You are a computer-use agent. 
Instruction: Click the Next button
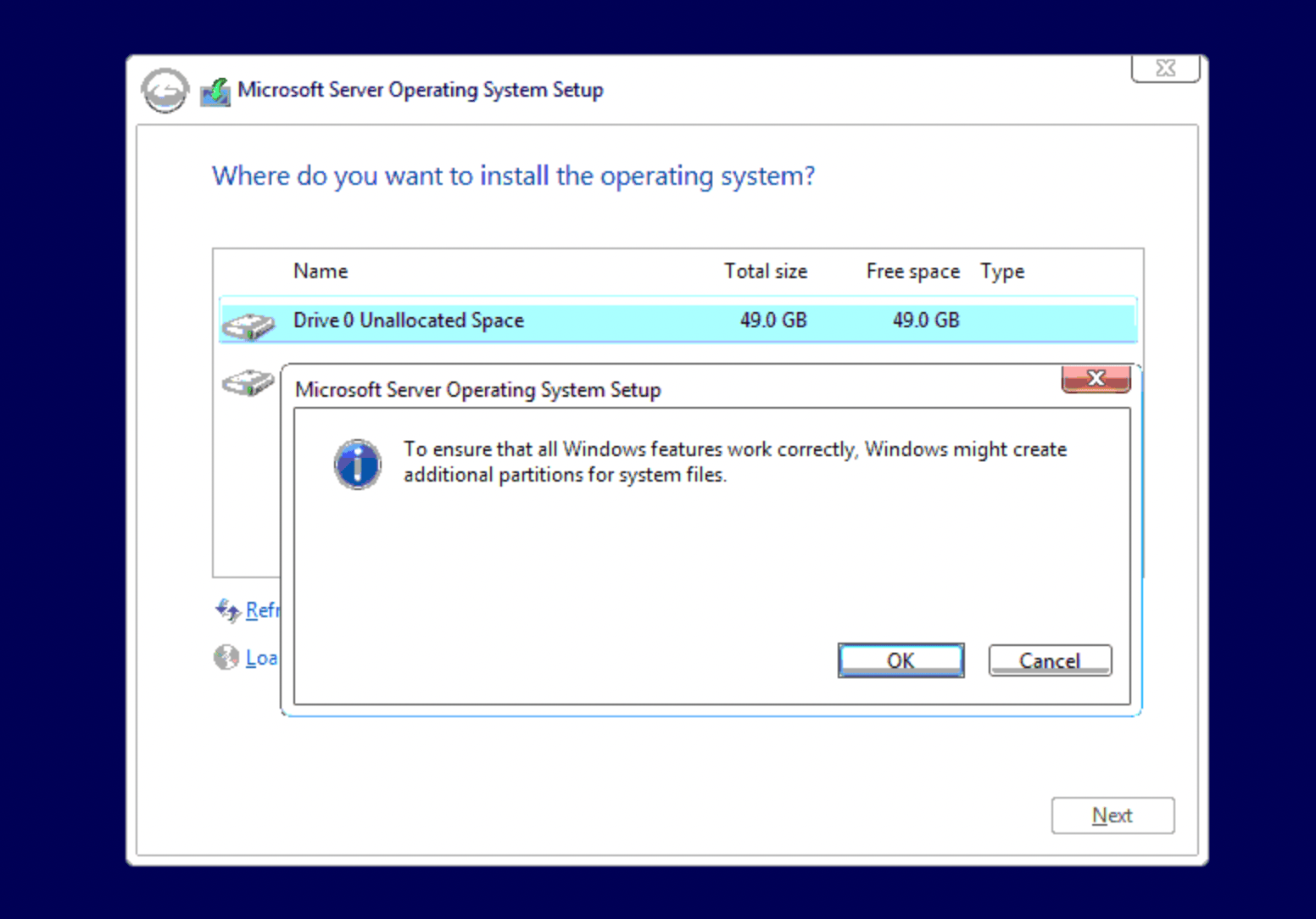(x=1112, y=816)
